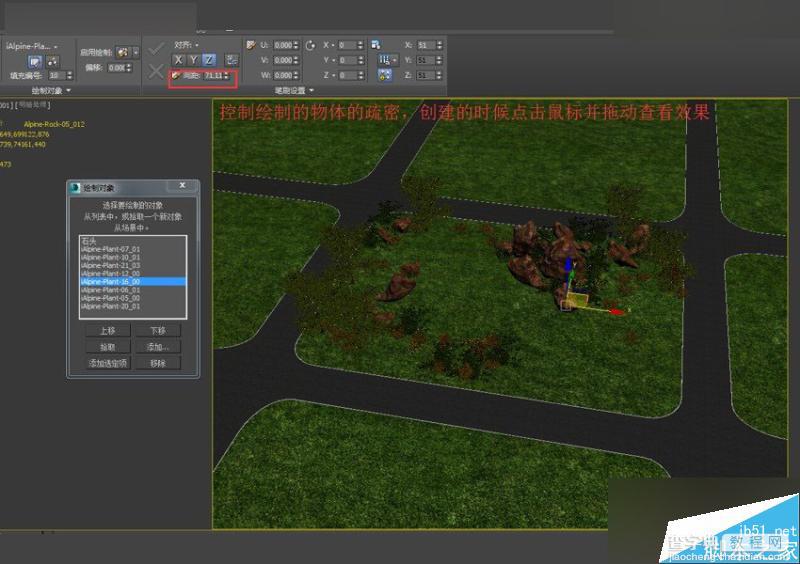
Task: Open the 对齐 align dropdown
Action: (x=187, y=45)
